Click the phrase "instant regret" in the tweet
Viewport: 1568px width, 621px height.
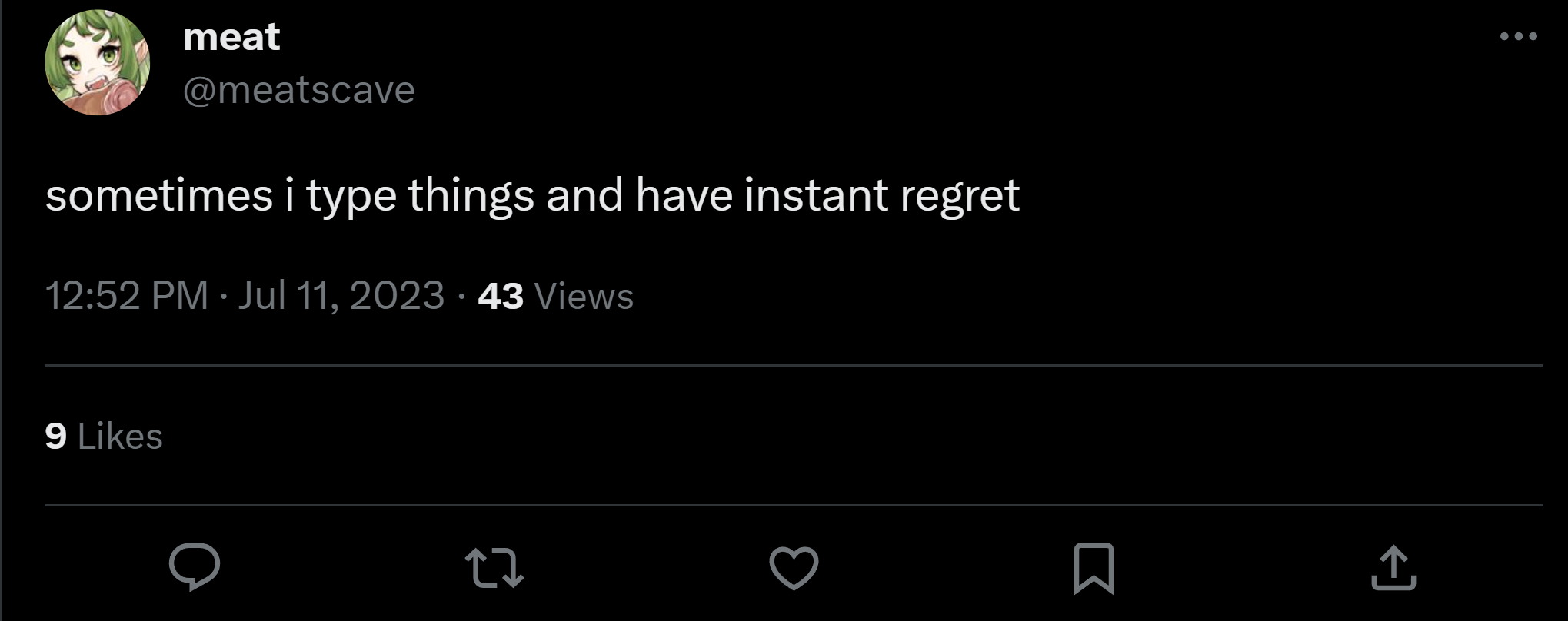point(881,195)
